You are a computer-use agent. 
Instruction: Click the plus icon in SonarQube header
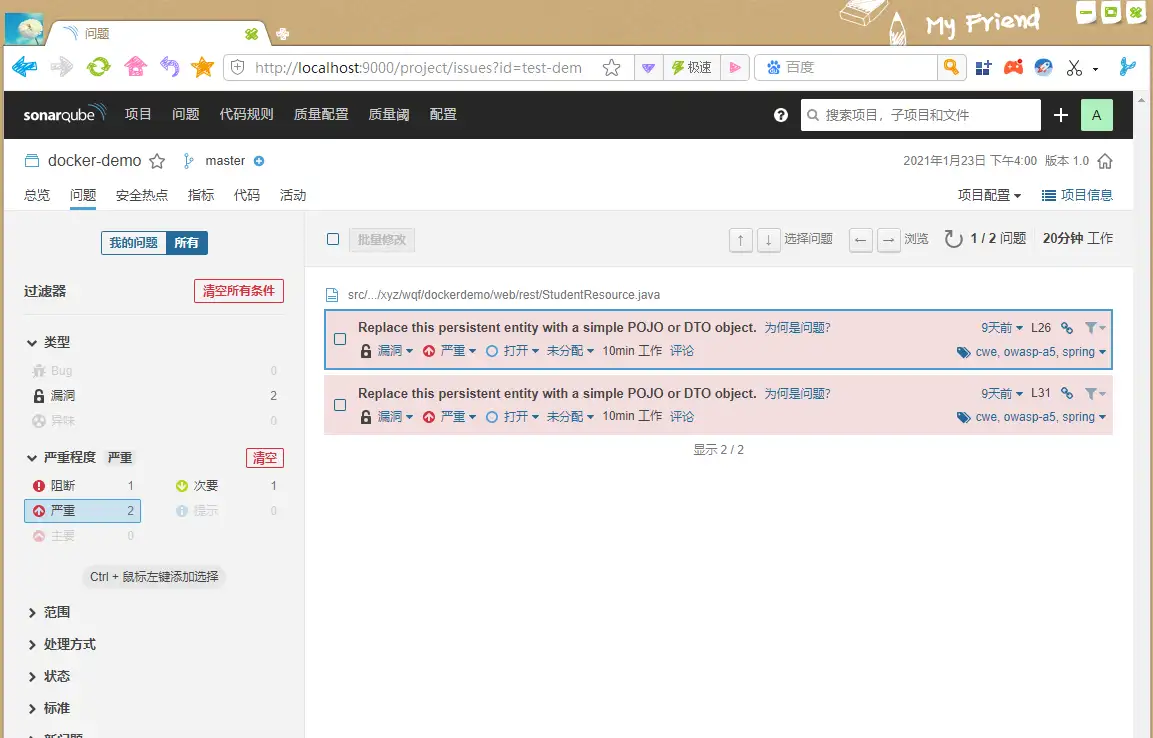coord(1061,115)
